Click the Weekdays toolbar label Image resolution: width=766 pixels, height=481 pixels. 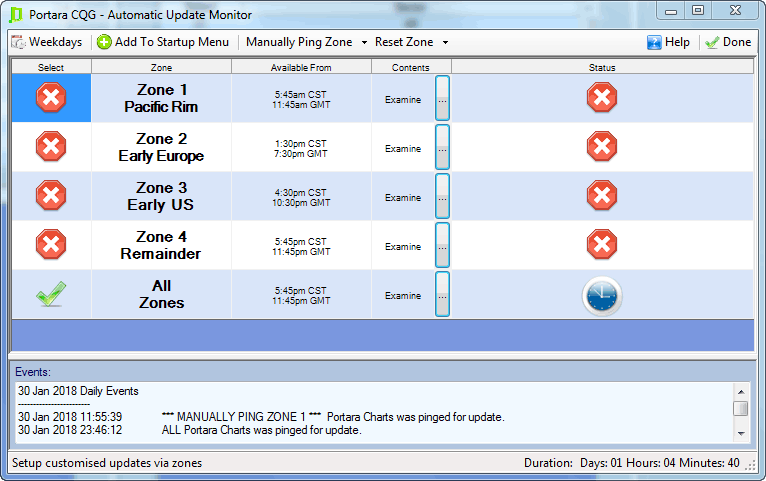click(56, 42)
